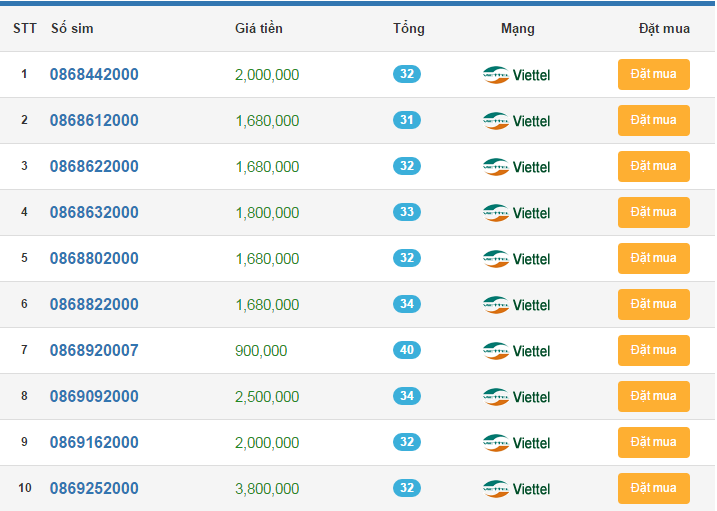The height and width of the screenshot is (511, 717).
Task: Select sim number 0869162000
Action: [94, 442]
